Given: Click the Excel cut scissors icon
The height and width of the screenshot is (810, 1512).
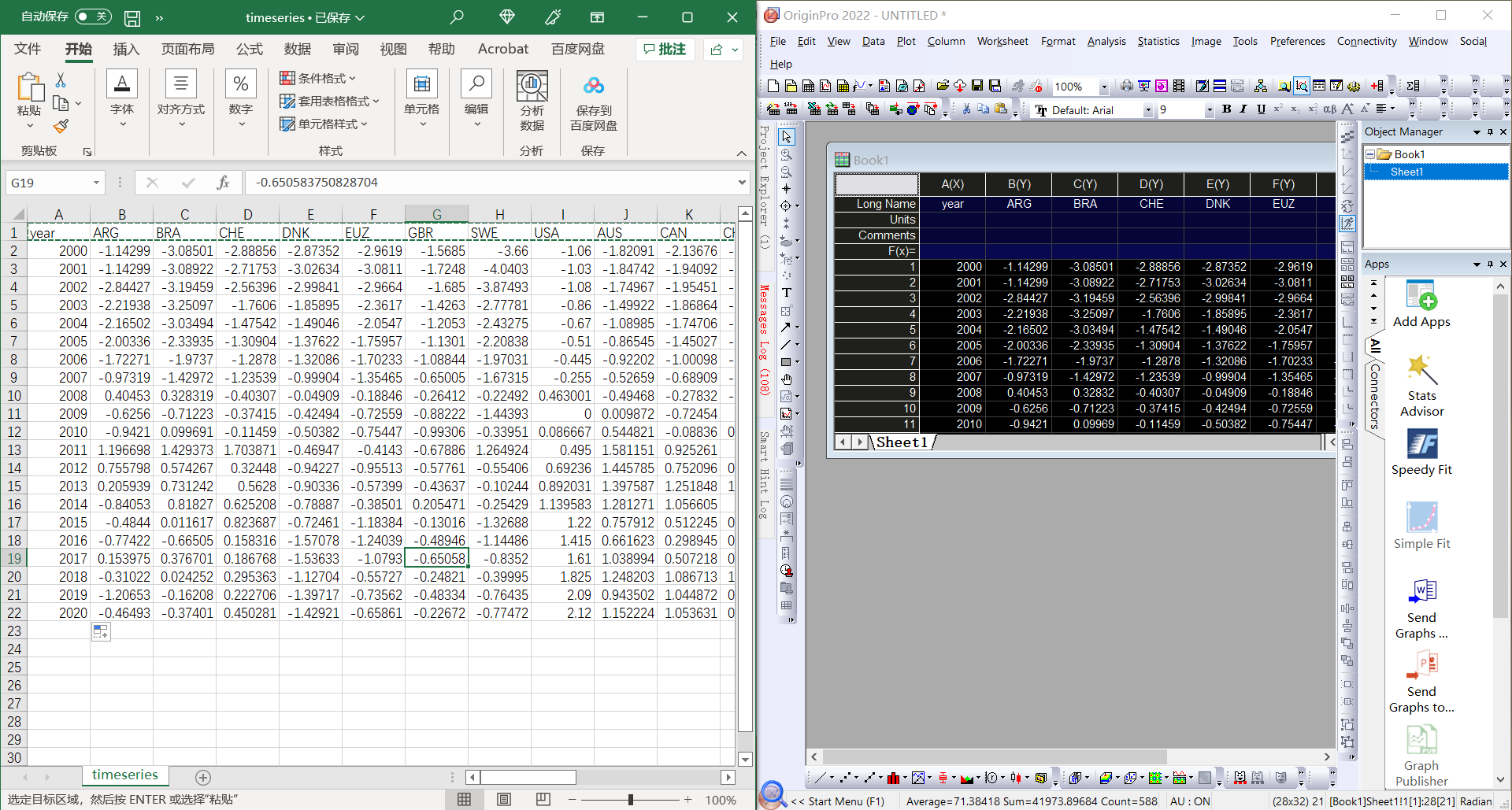Looking at the screenshot, I should pyautogui.click(x=61, y=80).
